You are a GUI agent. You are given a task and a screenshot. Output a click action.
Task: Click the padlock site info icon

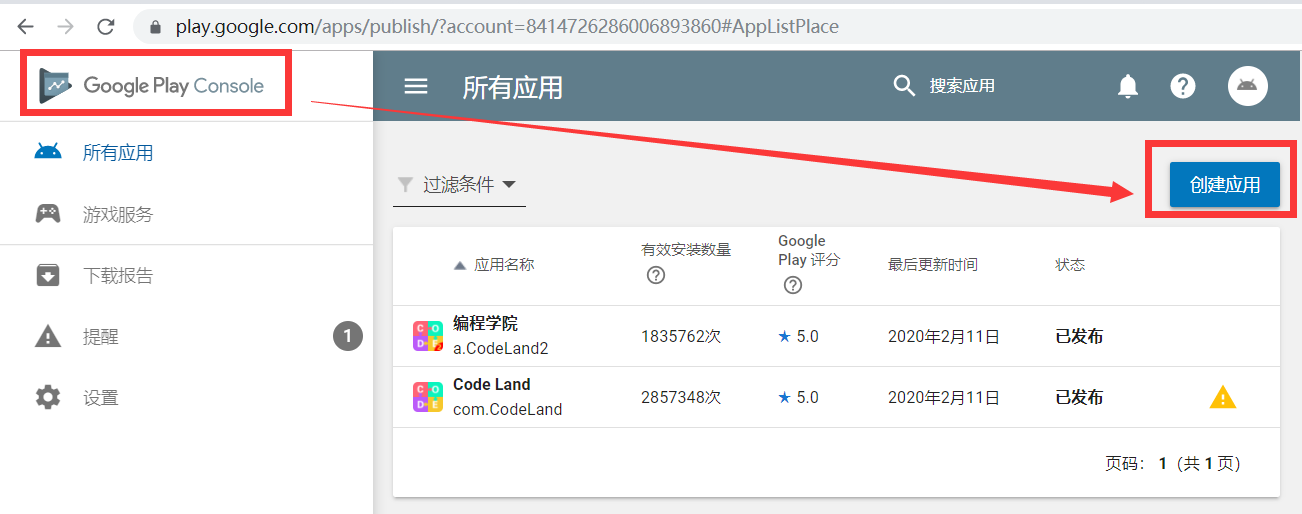pyautogui.click(x=155, y=27)
